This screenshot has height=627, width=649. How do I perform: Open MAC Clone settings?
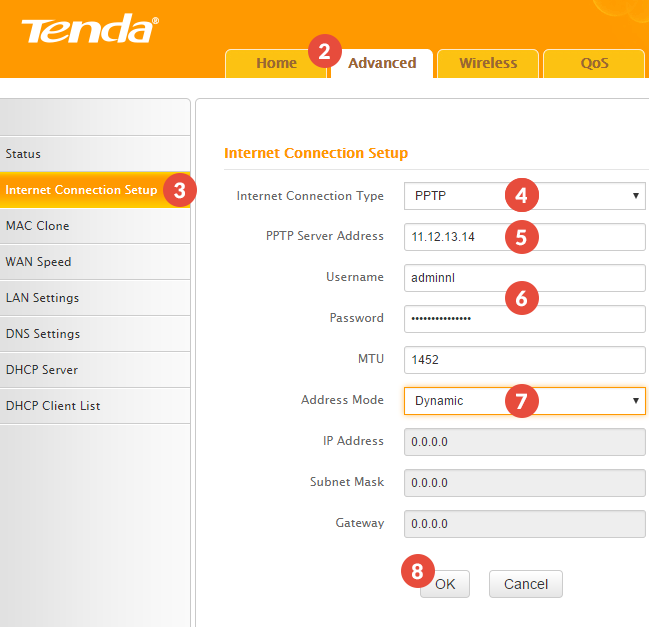click(95, 226)
